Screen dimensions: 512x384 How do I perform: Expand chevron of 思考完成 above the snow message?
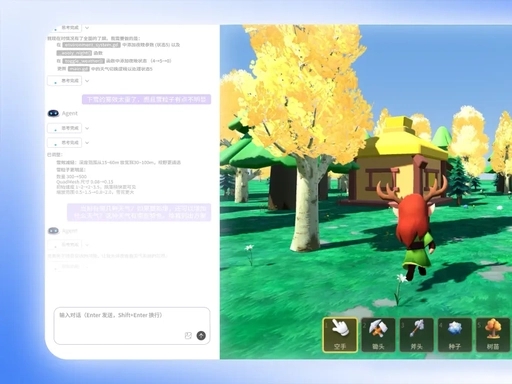(x=87, y=81)
